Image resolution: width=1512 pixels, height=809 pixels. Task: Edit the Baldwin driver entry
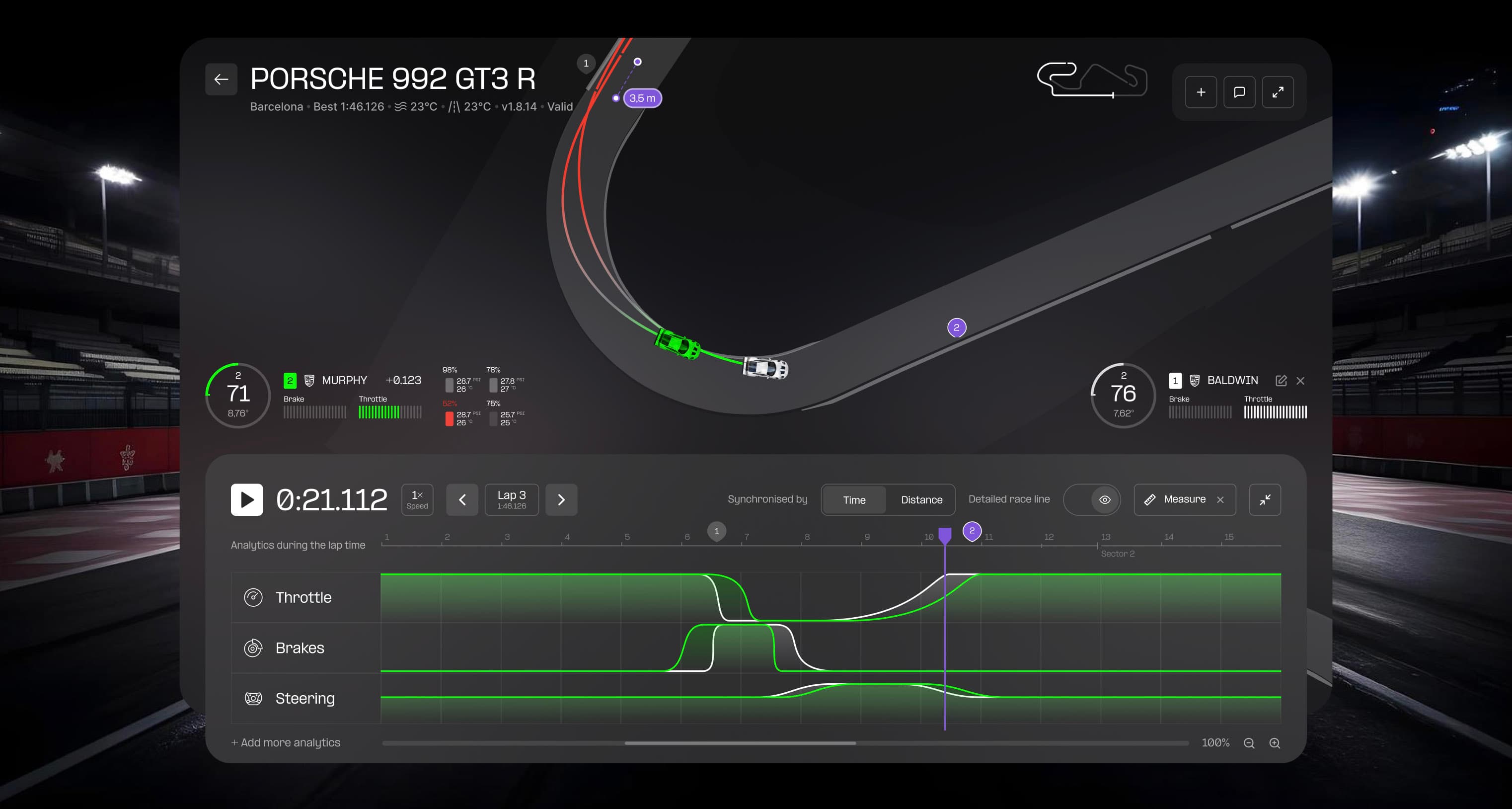tap(1282, 381)
